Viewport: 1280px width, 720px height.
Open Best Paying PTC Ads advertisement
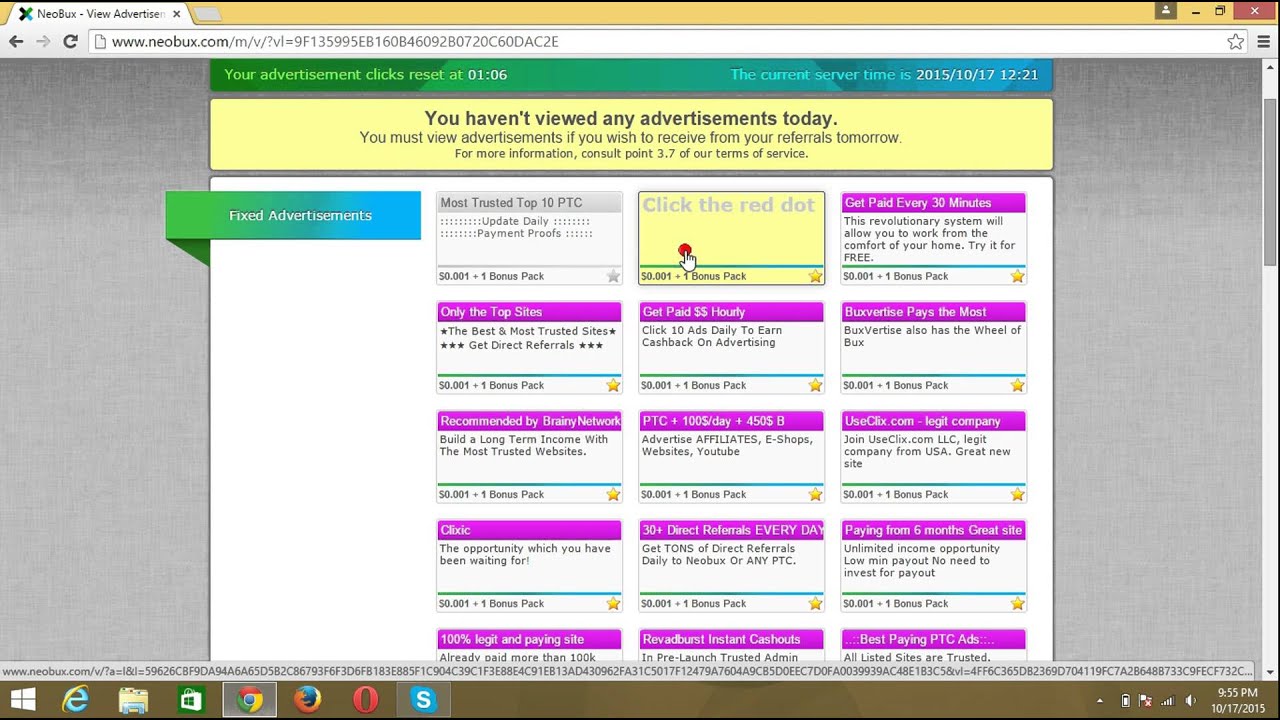933,646
